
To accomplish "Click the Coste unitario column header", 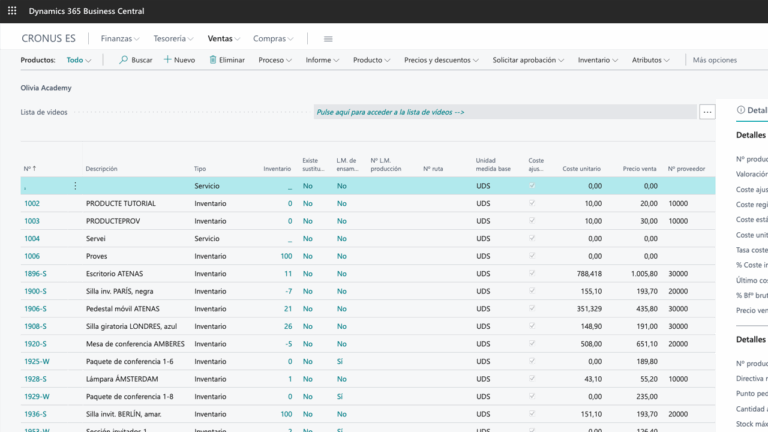I will tap(581, 168).
